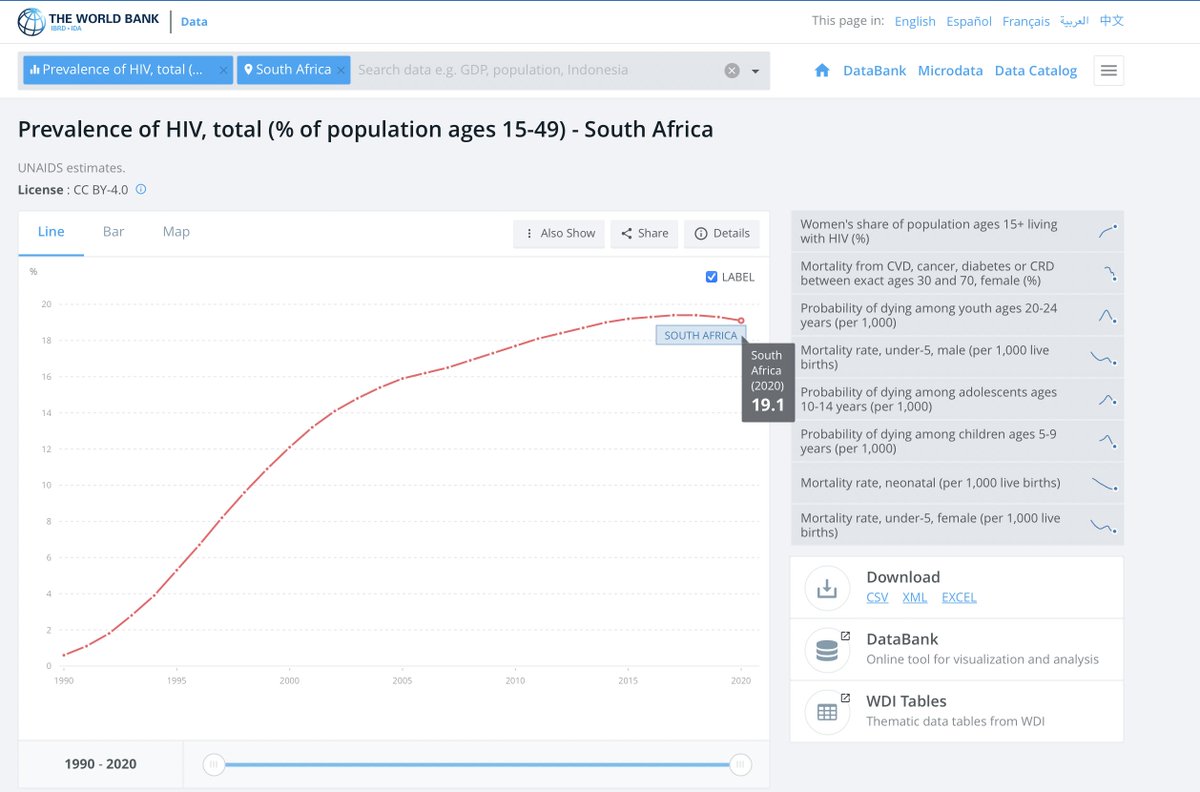Download data as CSV
This screenshot has height=792, width=1200.
point(876,597)
